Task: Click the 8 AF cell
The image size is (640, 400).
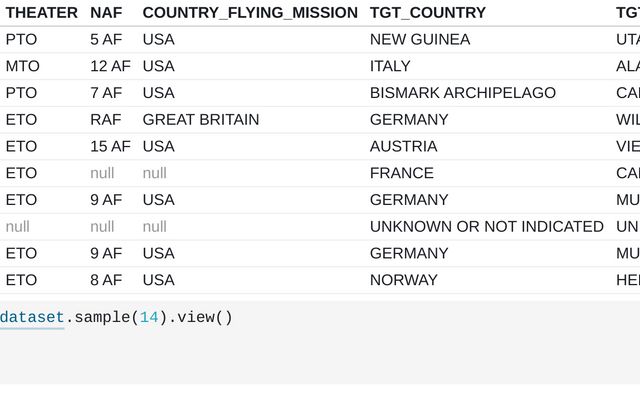Action: pos(106,280)
